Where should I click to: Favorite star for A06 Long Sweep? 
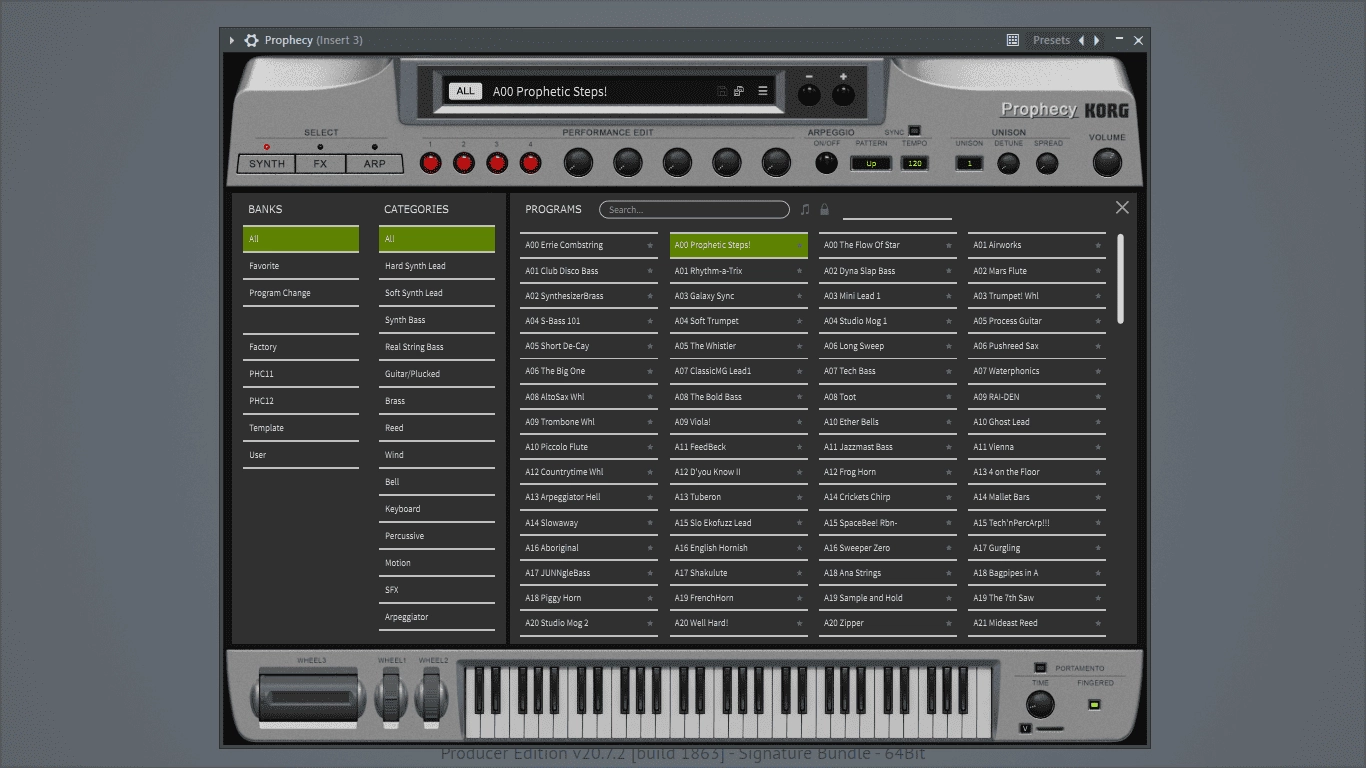coord(948,346)
